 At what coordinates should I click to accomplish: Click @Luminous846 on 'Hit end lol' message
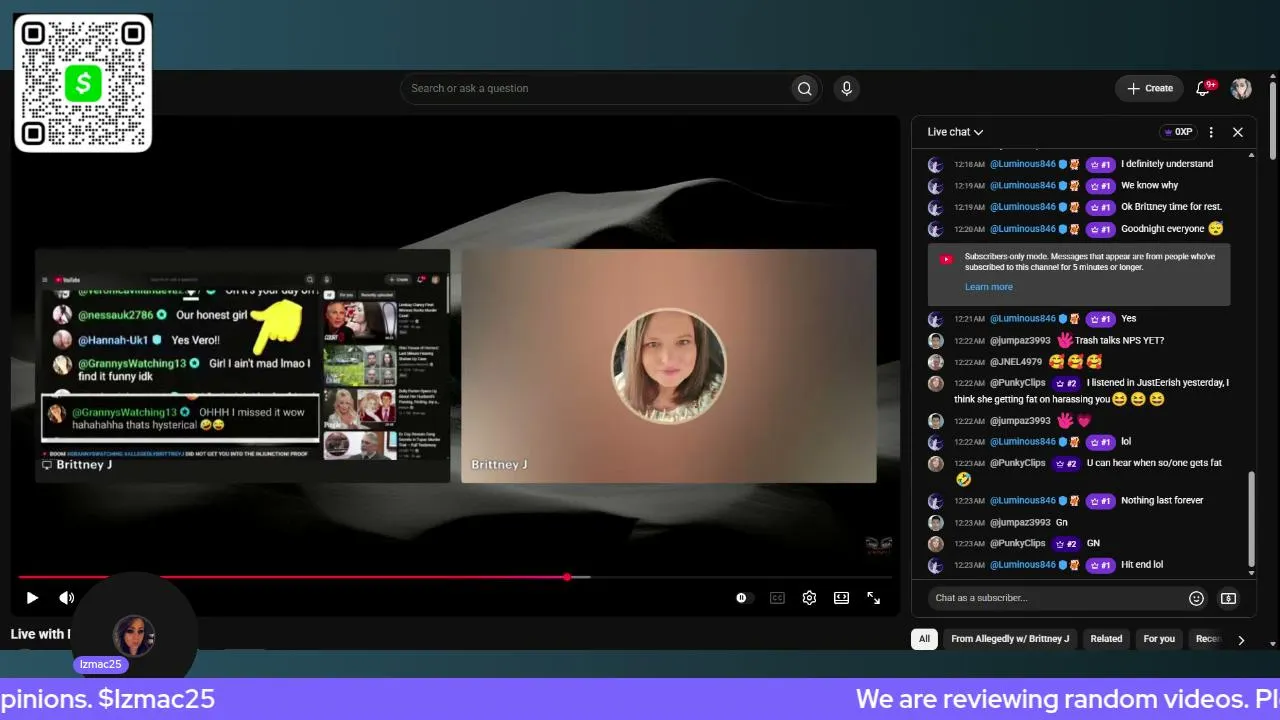pyautogui.click(x=1022, y=565)
